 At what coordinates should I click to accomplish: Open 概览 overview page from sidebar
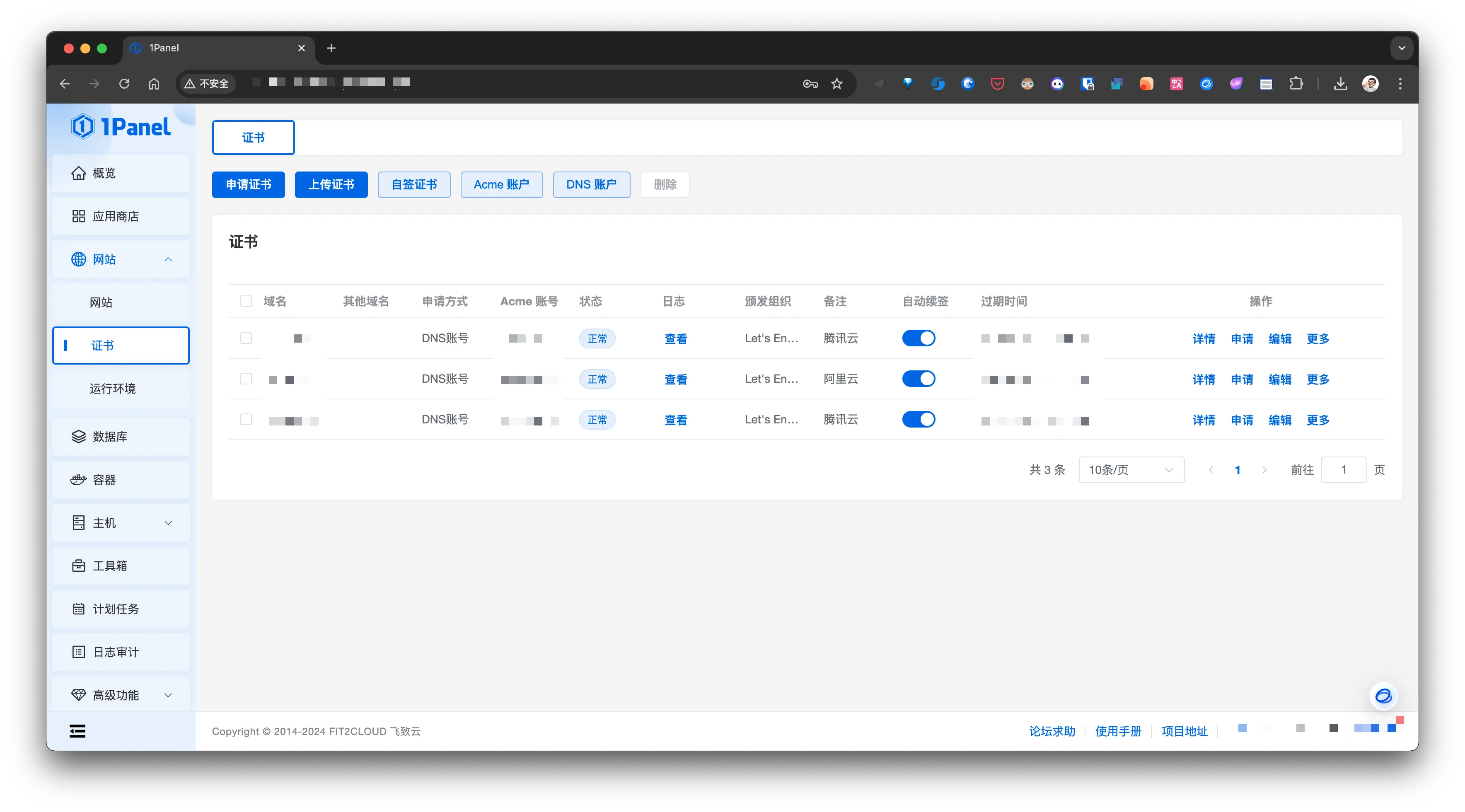pos(121,173)
